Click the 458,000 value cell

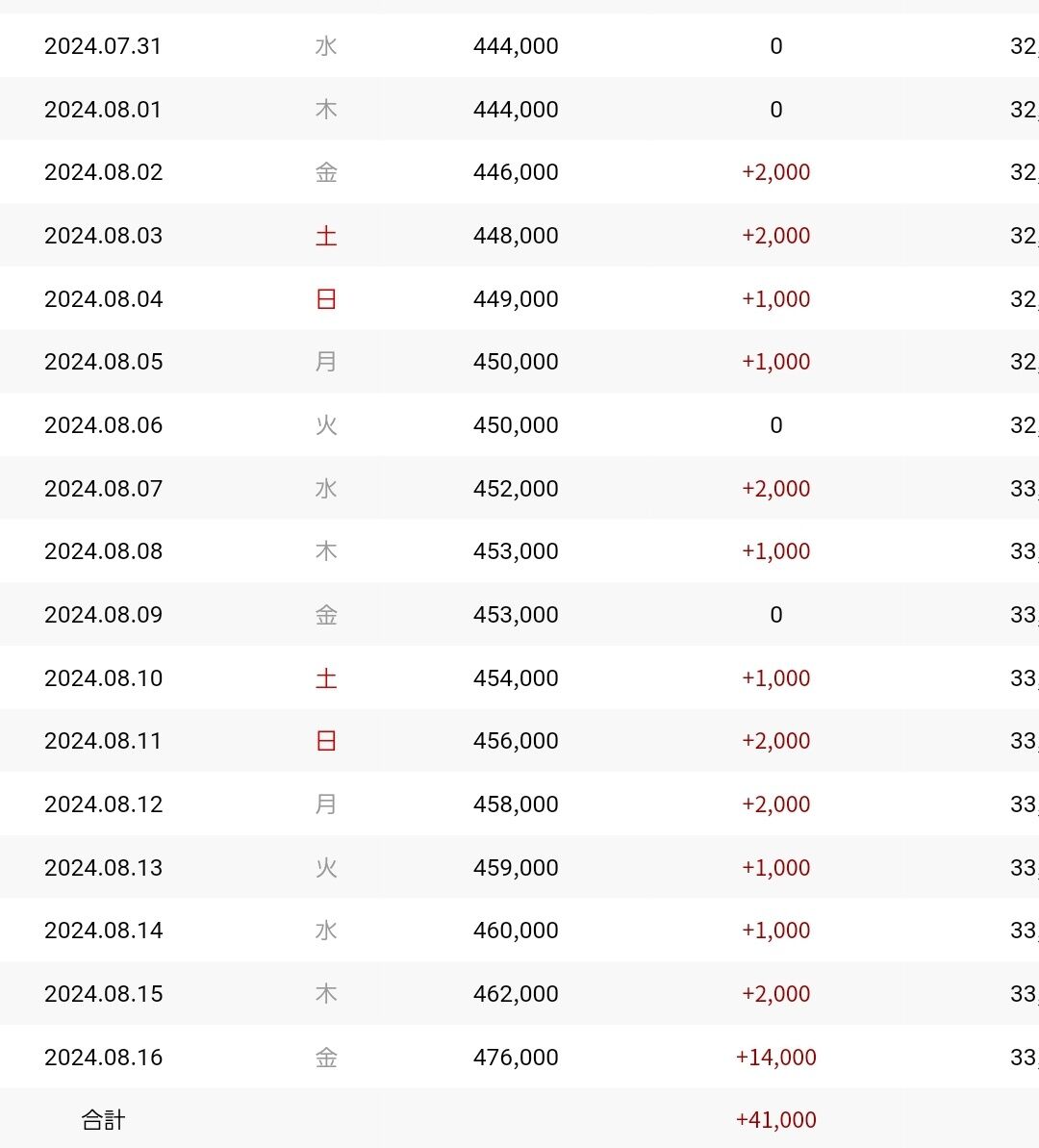pos(516,804)
